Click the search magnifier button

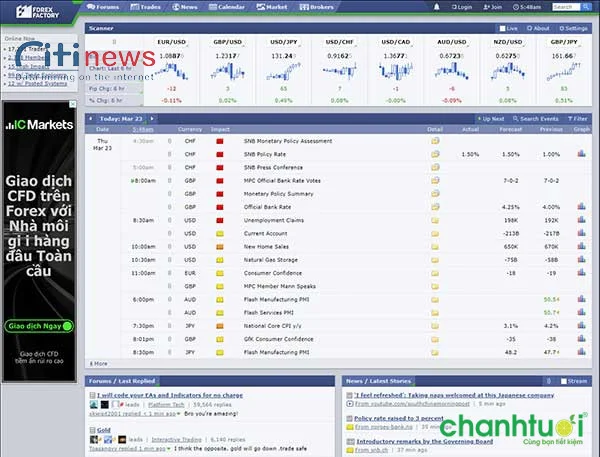pyautogui.click(x=585, y=7)
